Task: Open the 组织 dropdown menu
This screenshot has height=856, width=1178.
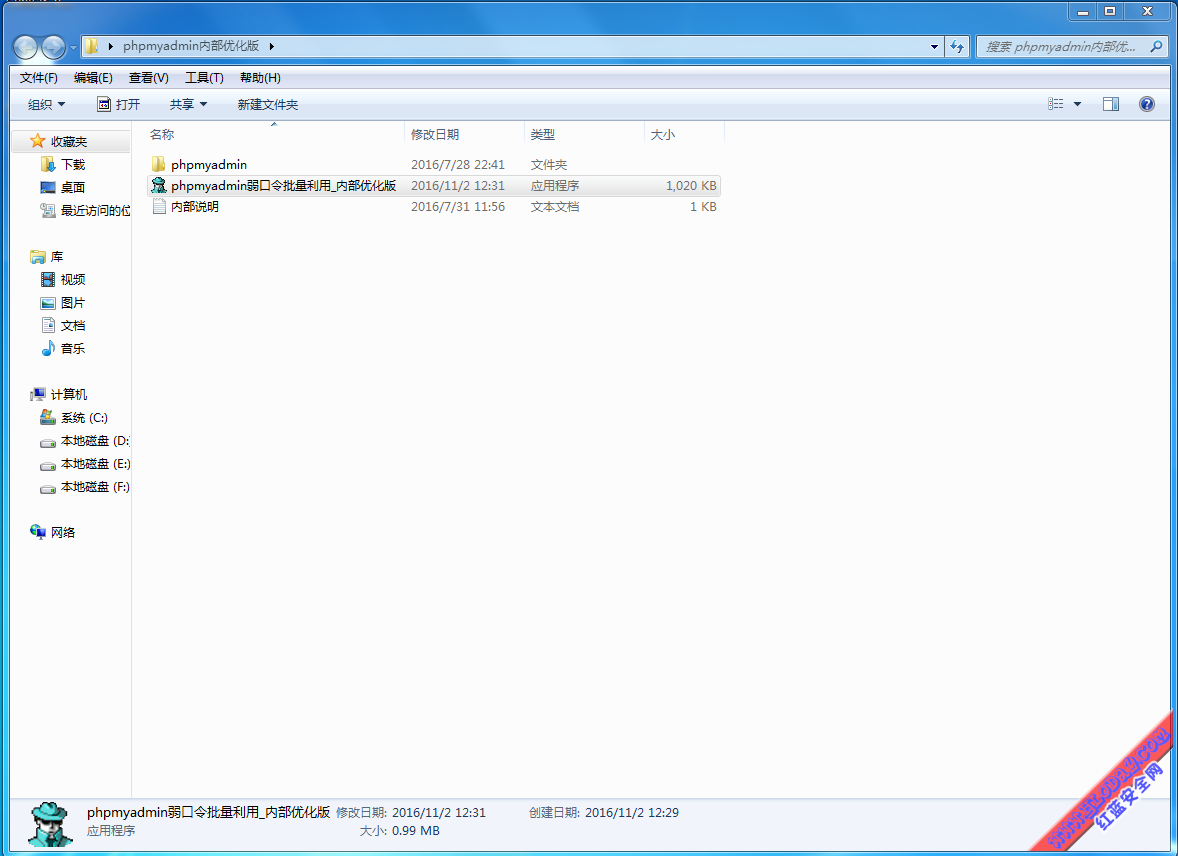Action: click(46, 104)
